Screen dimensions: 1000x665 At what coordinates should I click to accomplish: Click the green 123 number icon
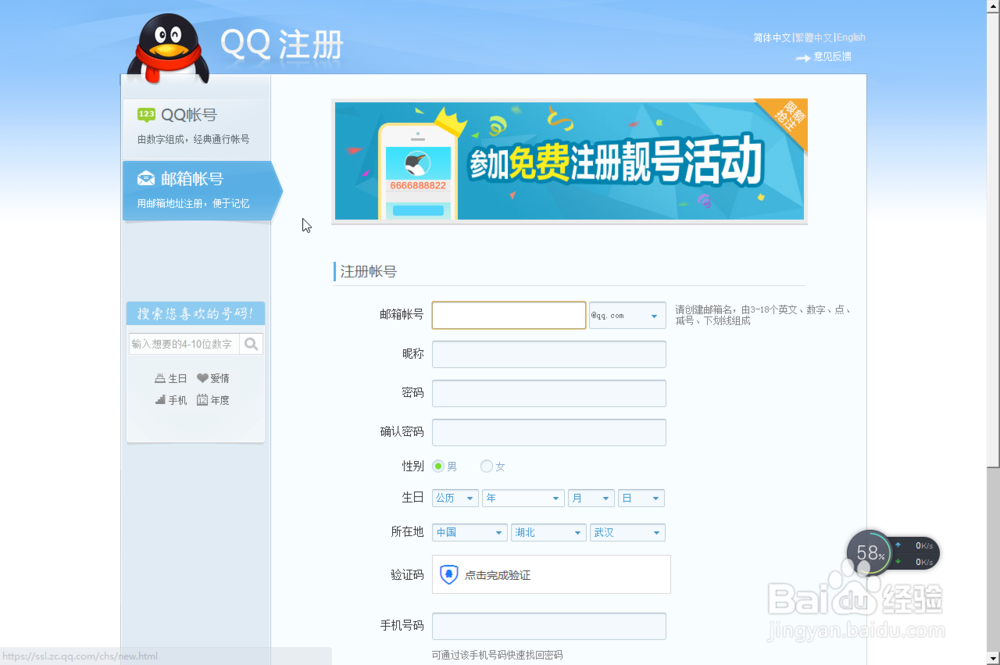[146, 115]
